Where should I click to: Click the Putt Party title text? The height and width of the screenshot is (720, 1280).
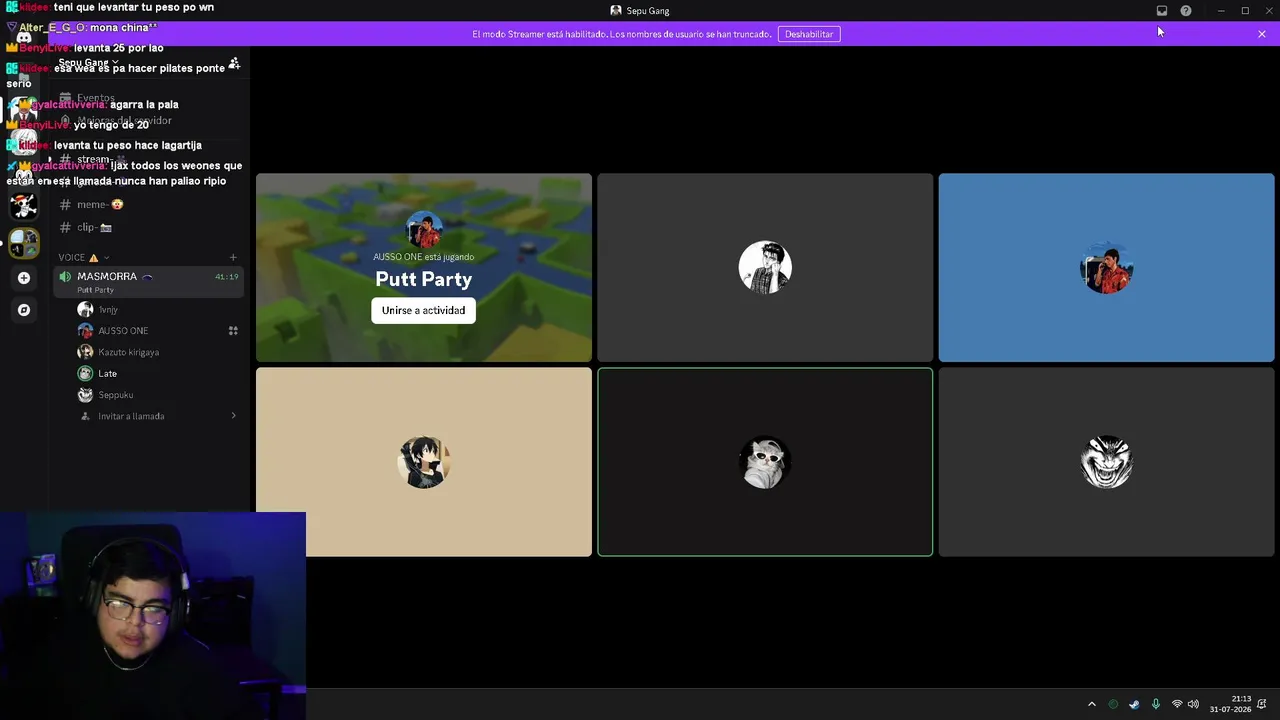[x=423, y=279]
